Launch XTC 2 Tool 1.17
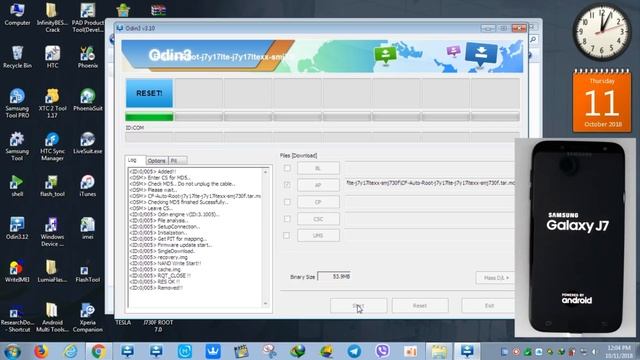 pyautogui.click(x=52, y=103)
